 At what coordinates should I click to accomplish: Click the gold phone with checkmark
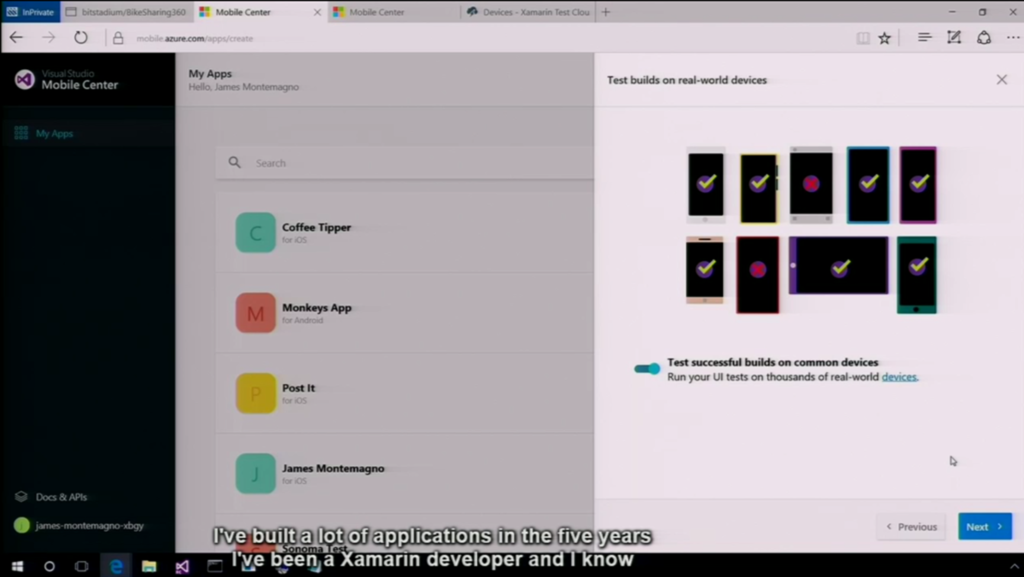705,270
